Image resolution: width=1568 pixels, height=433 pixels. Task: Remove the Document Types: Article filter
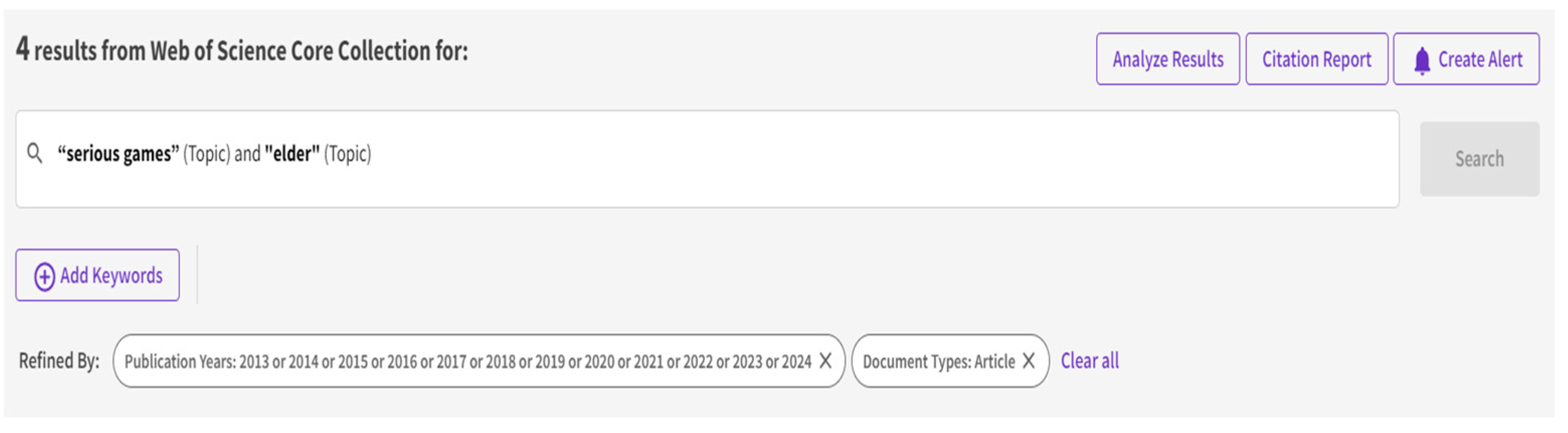pos(1029,361)
